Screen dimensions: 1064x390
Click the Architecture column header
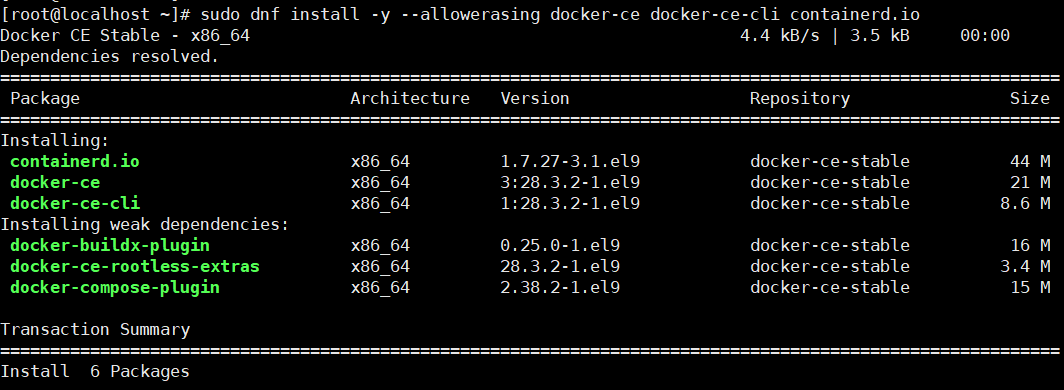point(410,98)
